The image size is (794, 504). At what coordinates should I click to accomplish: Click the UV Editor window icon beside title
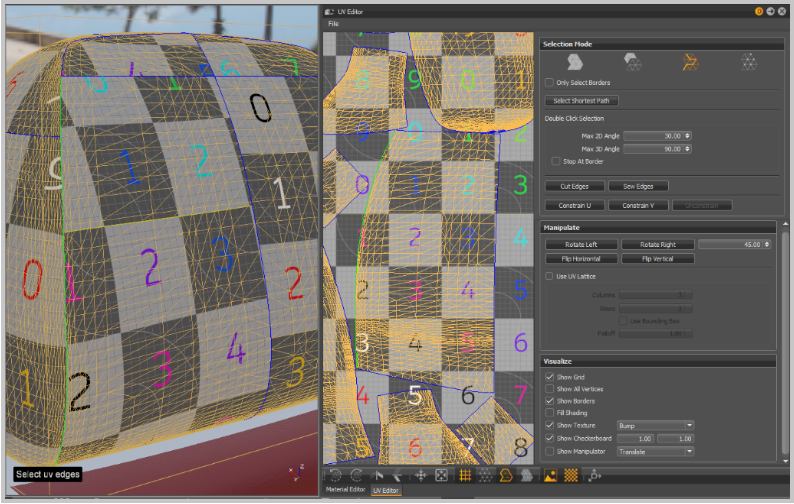(329, 12)
